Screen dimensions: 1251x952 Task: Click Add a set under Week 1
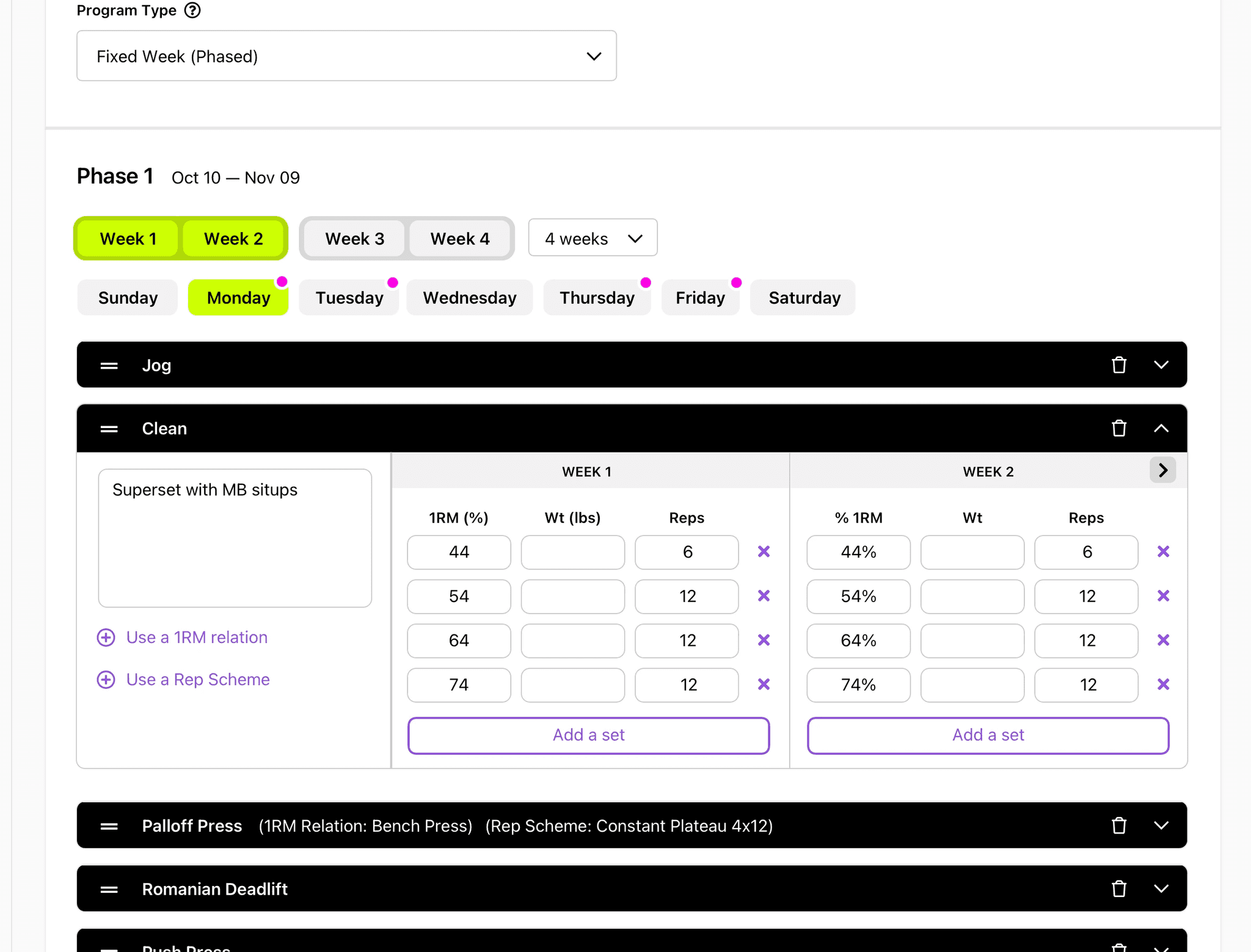588,735
